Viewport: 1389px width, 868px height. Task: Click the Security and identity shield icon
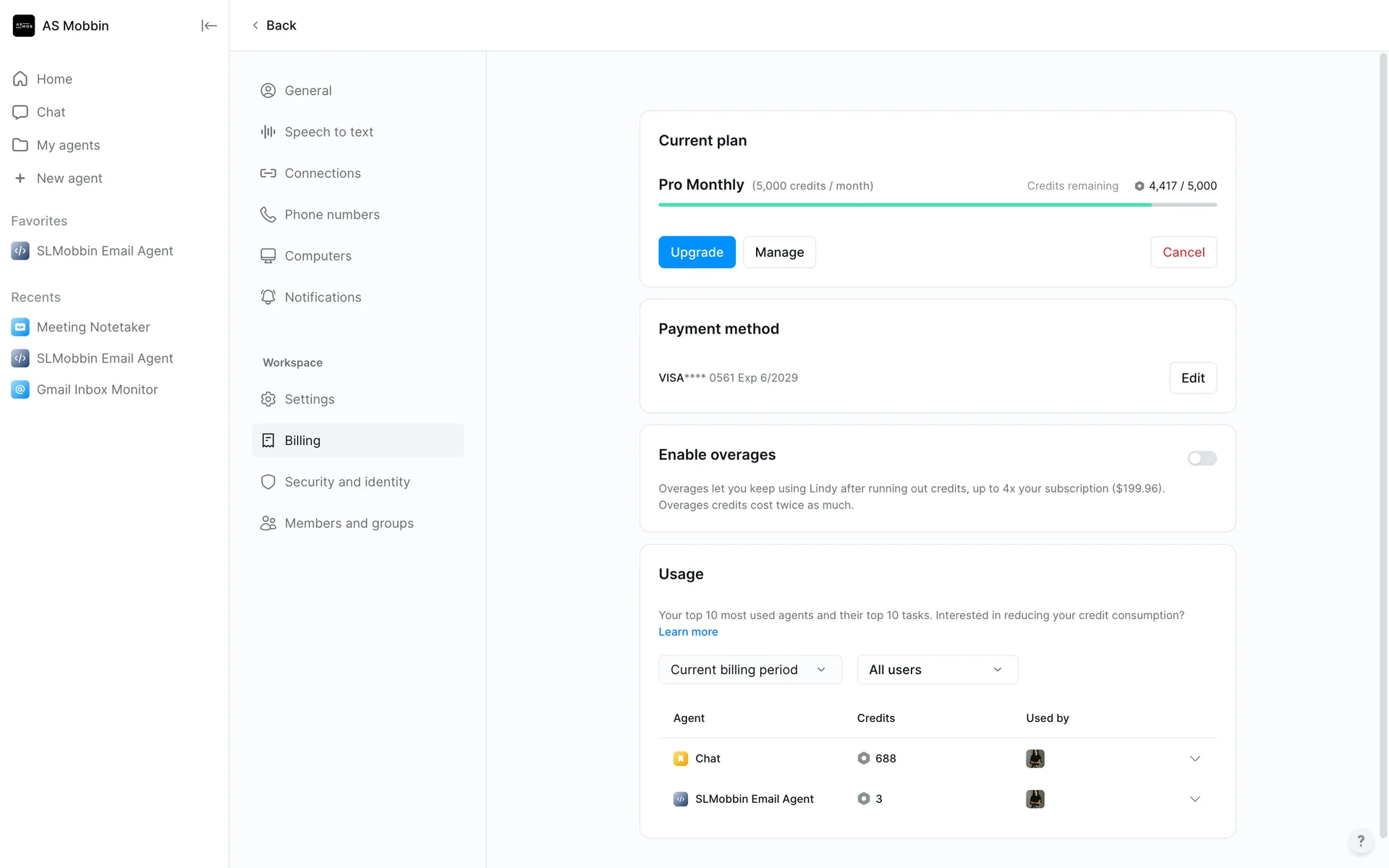(x=268, y=482)
